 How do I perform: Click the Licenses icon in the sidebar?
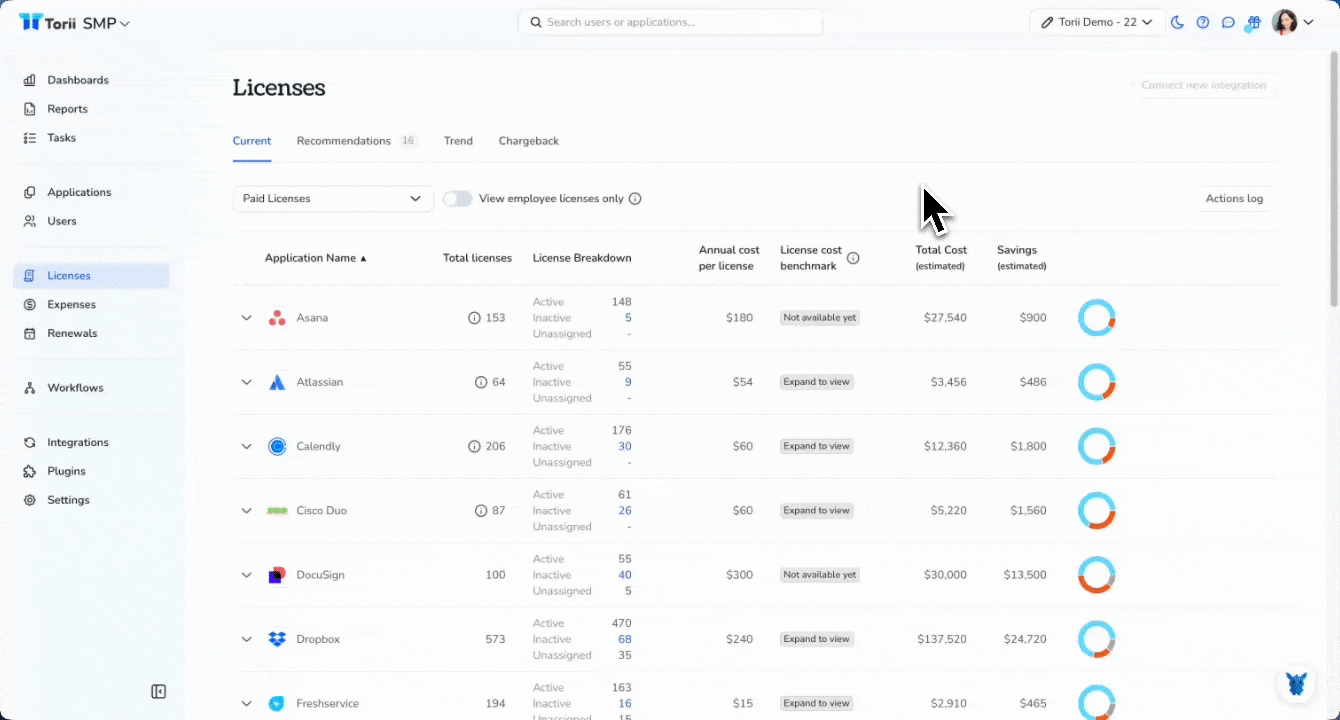29,276
